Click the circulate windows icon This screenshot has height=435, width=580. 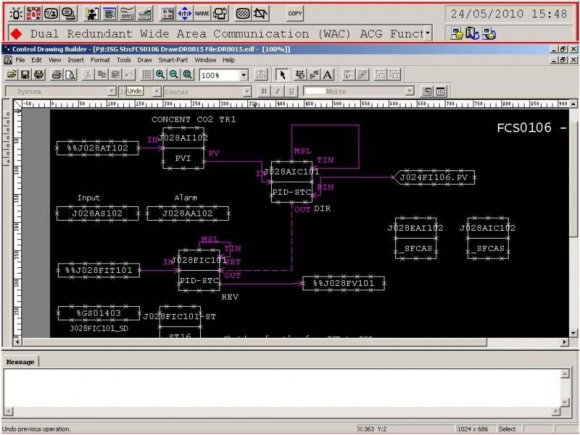(220, 14)
